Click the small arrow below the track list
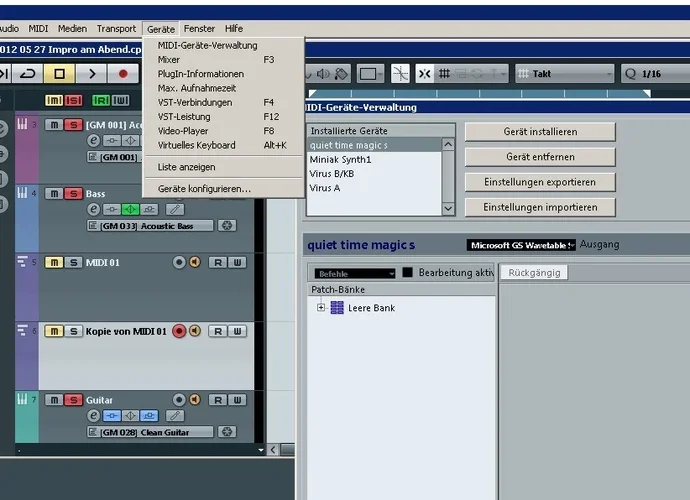 (261, 450)
